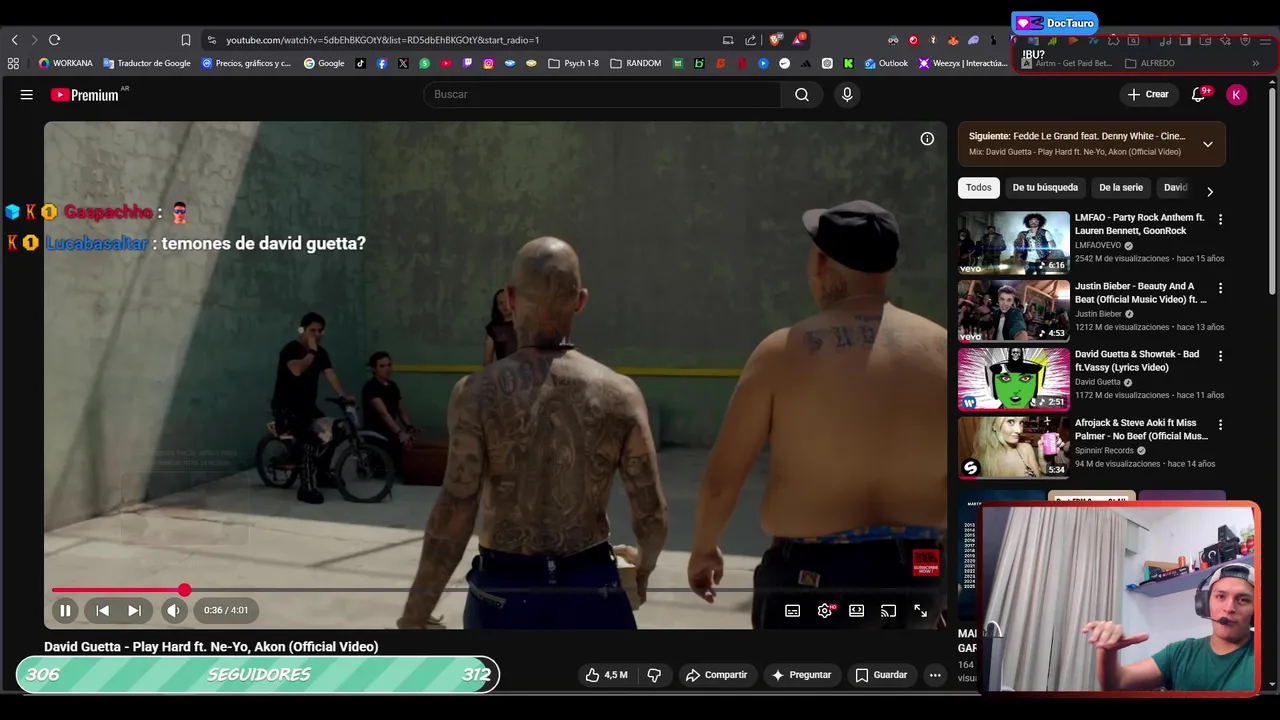Click the address bar URL

[382, 40]
